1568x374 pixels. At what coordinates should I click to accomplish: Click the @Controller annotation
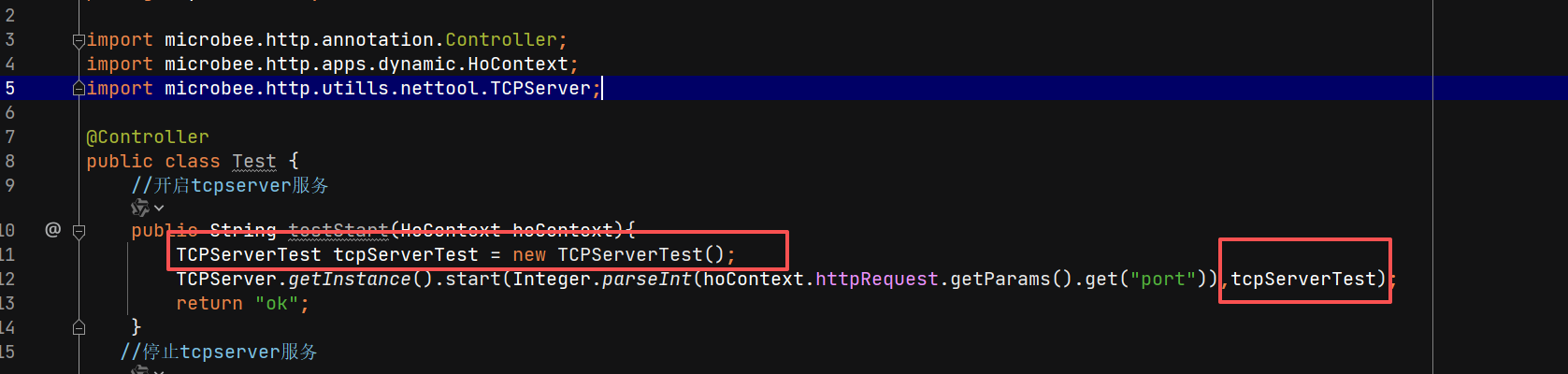tap(148, 137)
